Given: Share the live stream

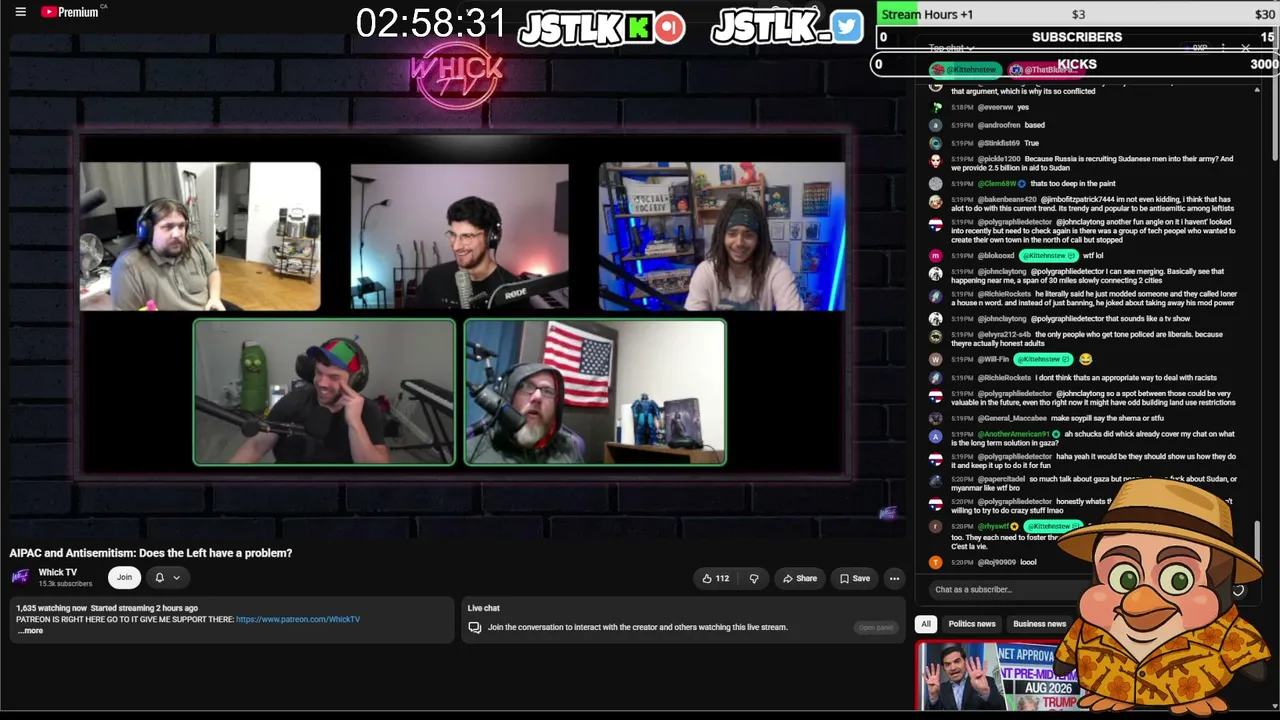Looking at the screenshot, I should point(800,578).
